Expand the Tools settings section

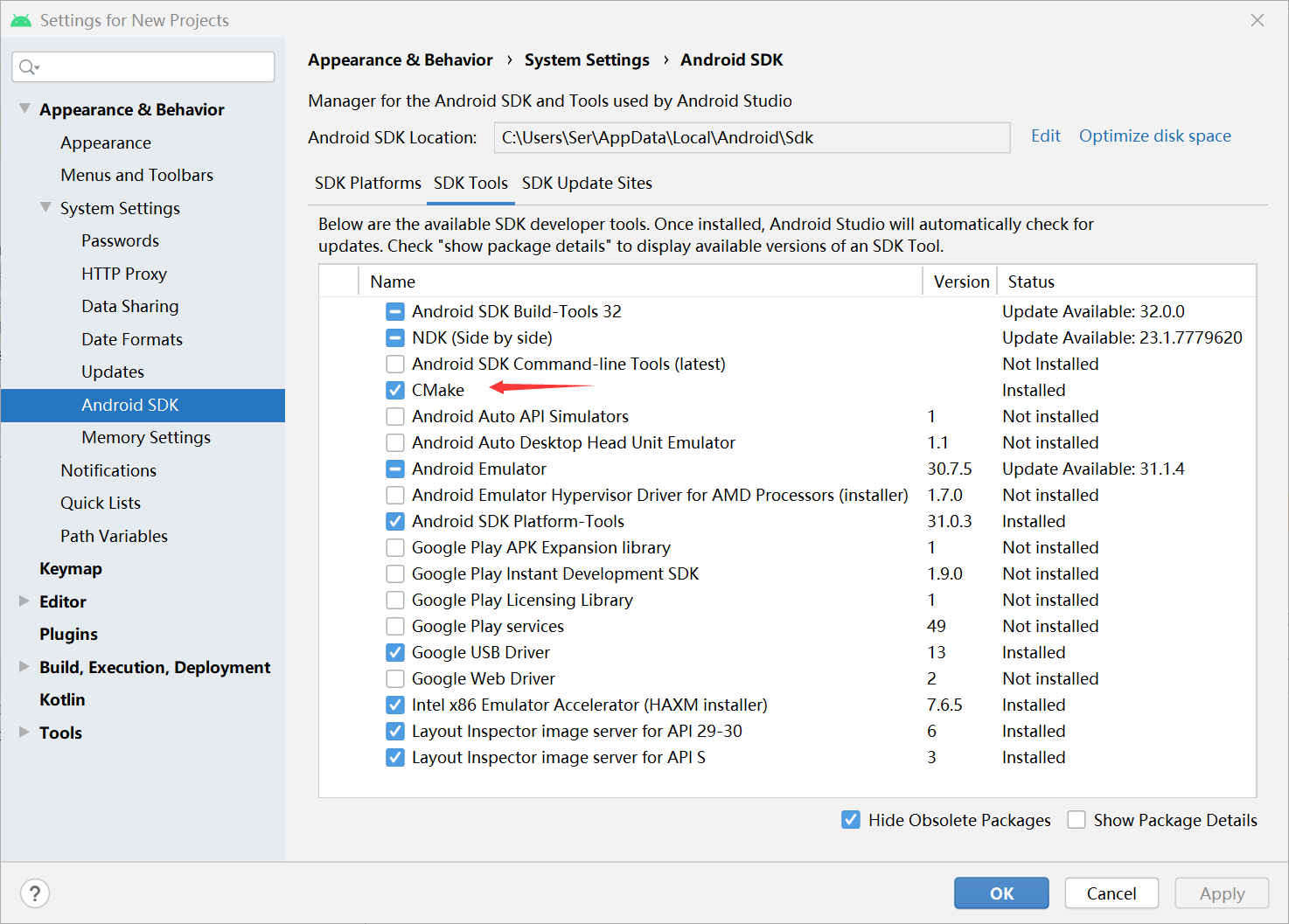(24, 733)
